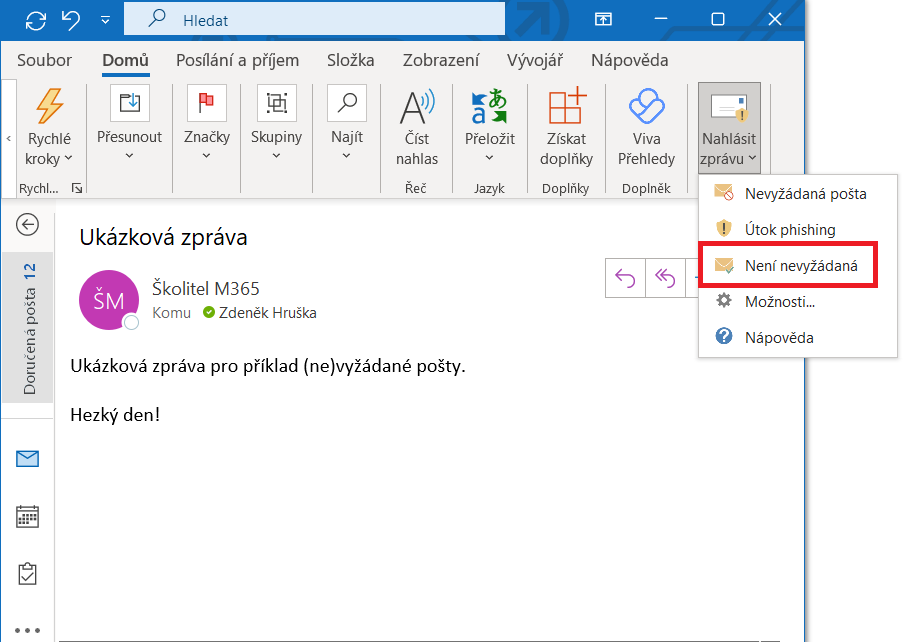The width and height of the screenshot is (906, 642).
Task: Click the message body sentence about (ne)vyžádané pošty
Action: coord(268,366)
